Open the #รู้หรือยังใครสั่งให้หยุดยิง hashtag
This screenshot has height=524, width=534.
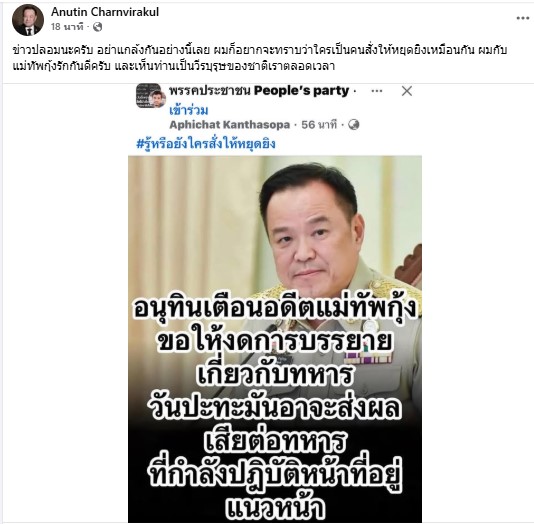(206, 144)
